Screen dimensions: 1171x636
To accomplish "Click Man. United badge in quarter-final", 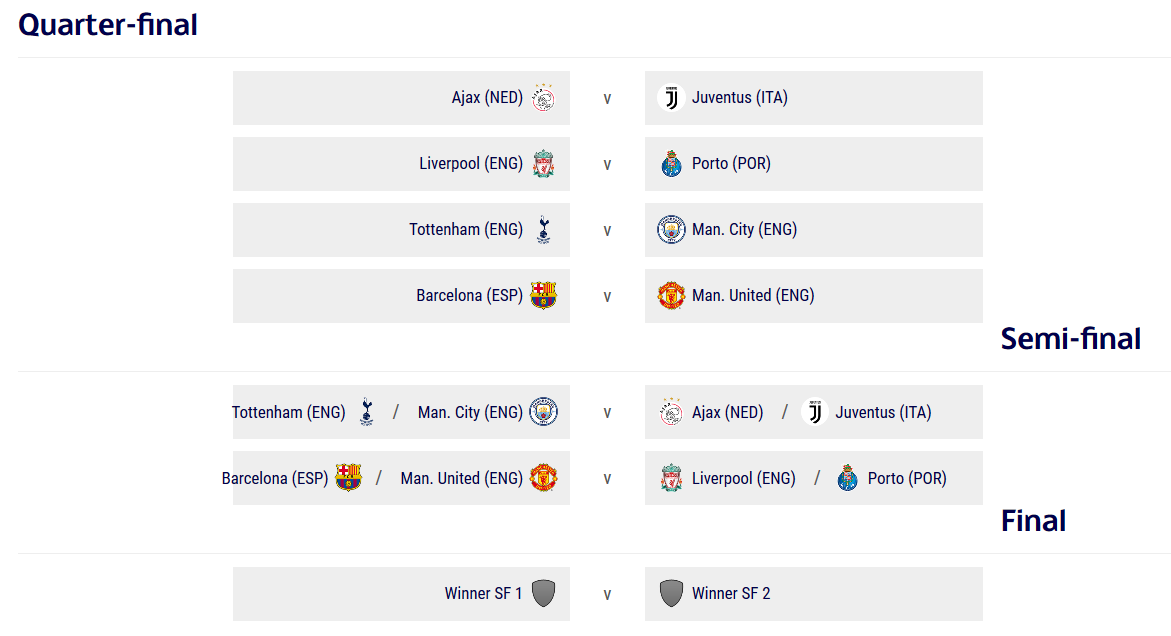I will point(671,296).
